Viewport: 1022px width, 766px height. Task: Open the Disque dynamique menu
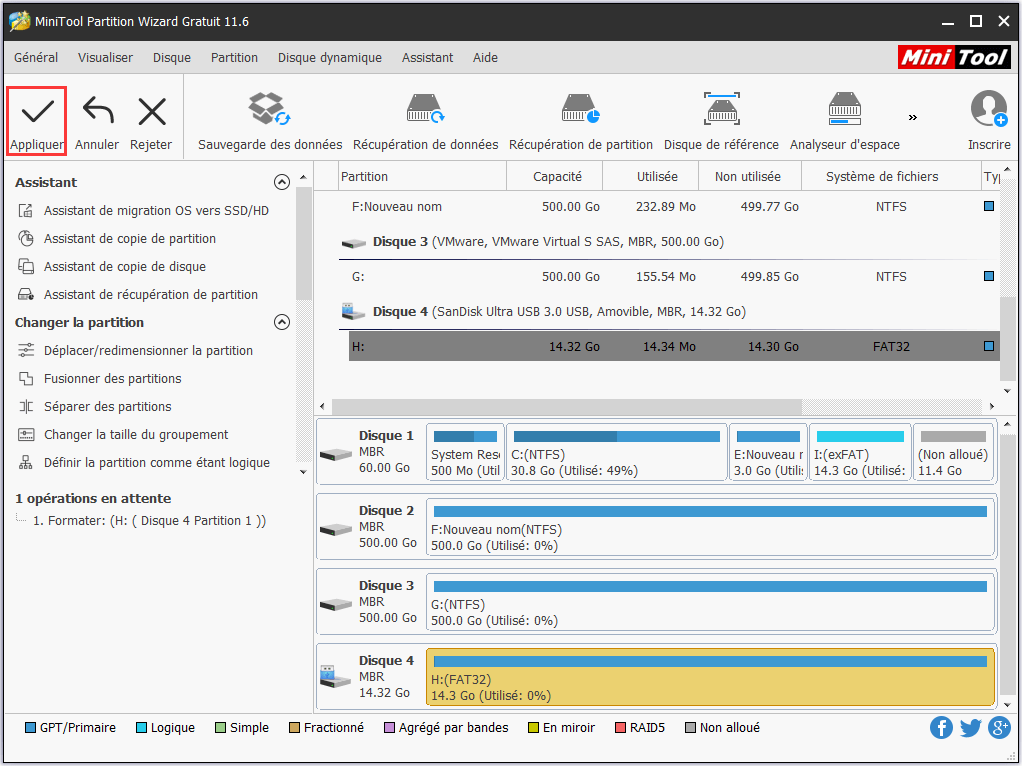coord(329,58)
